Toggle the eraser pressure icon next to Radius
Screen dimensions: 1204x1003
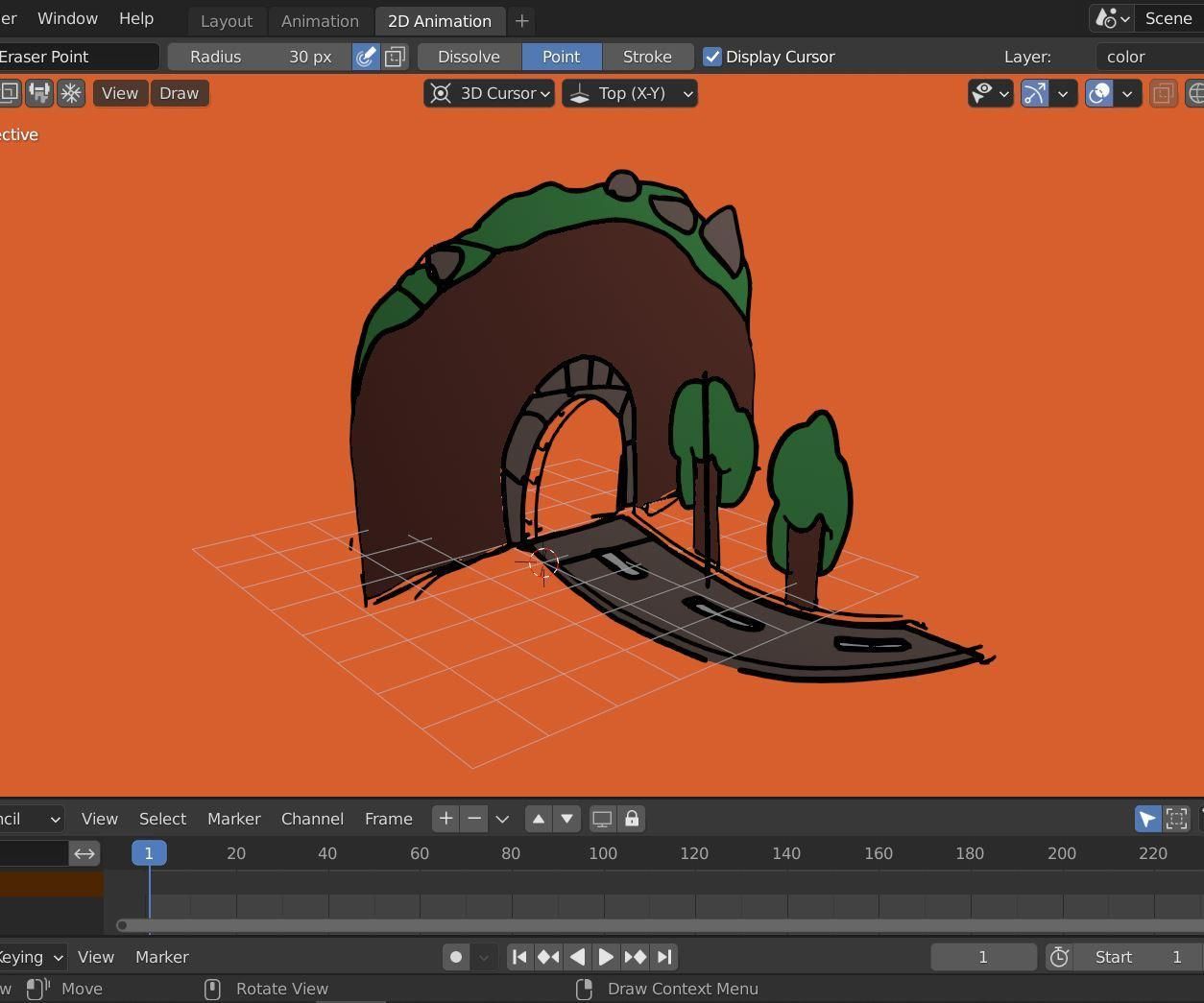point(366,57)
